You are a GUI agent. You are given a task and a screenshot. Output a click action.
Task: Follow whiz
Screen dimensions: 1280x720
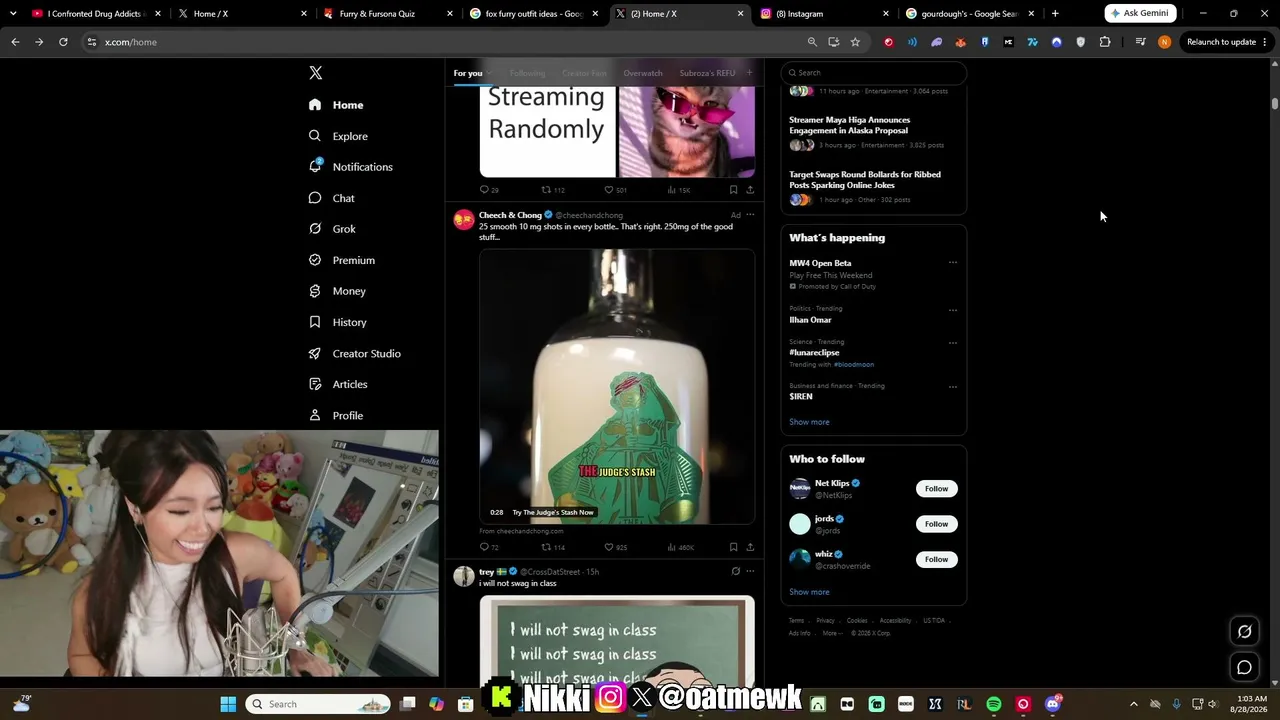point(936,559)
